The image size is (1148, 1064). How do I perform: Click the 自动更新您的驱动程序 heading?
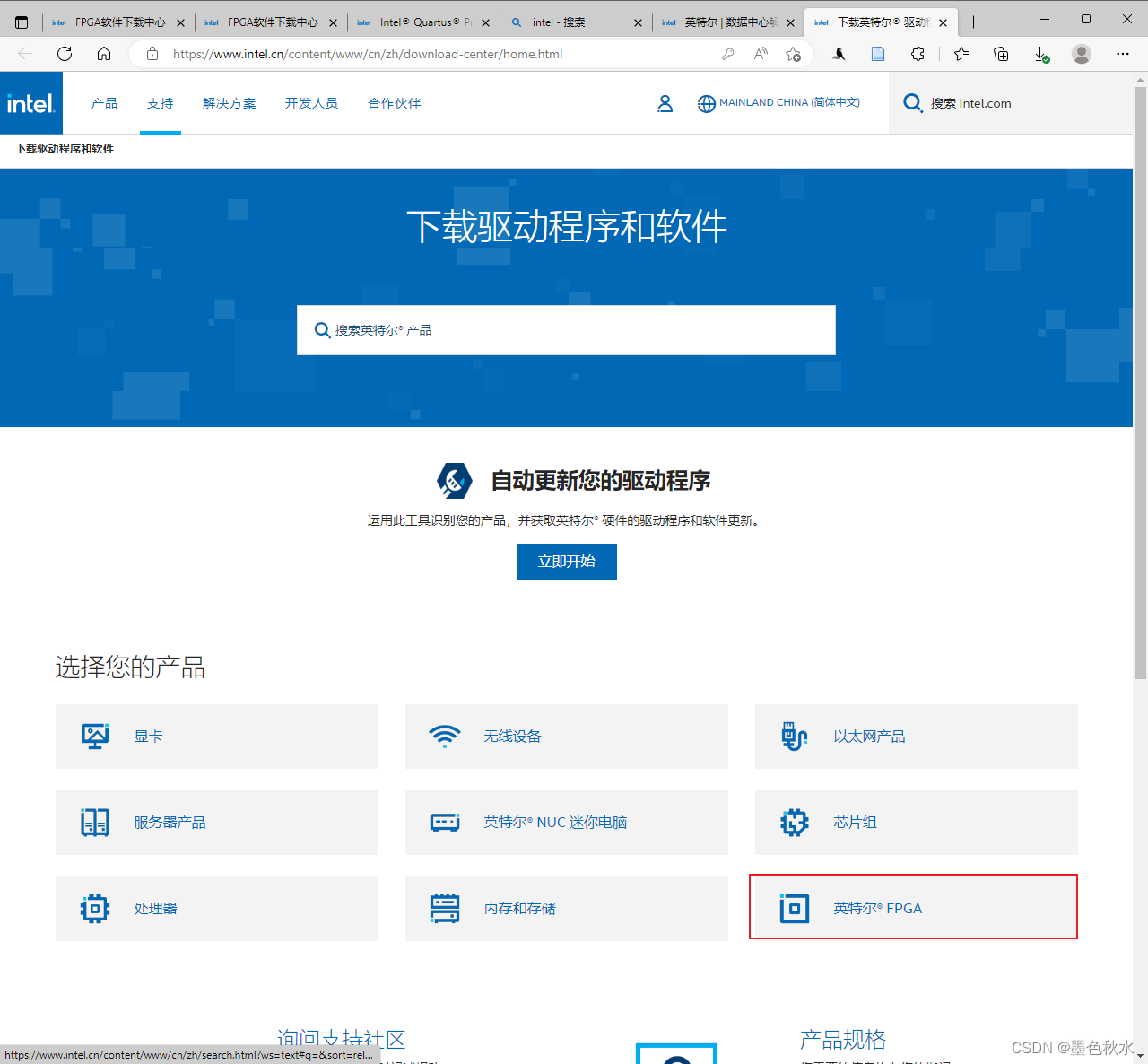[x=601, y=481]
